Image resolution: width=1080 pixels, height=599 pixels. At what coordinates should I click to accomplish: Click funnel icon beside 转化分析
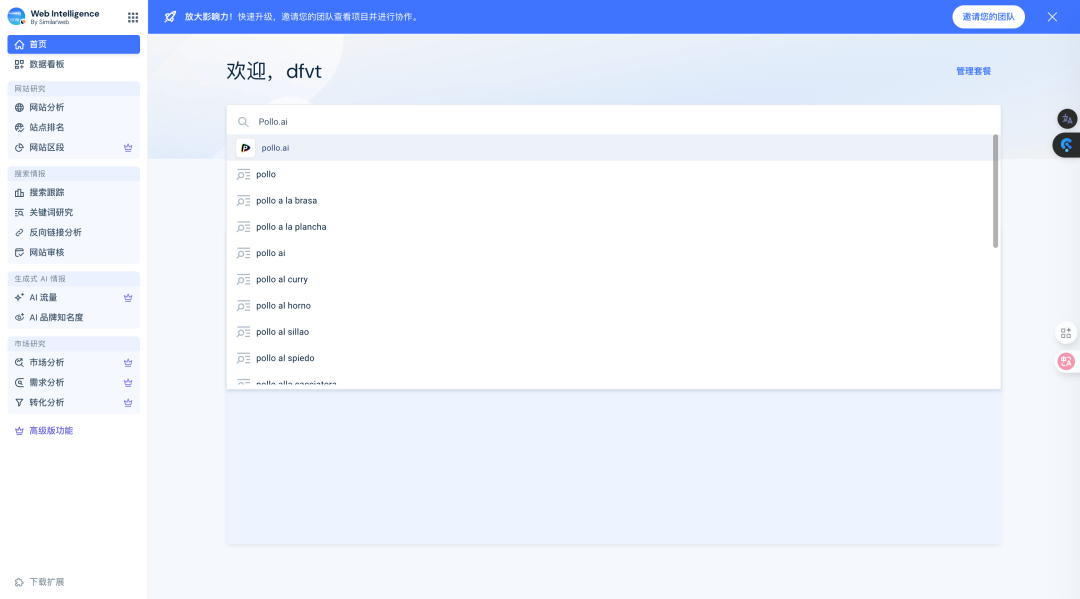(x=19, y=403)
